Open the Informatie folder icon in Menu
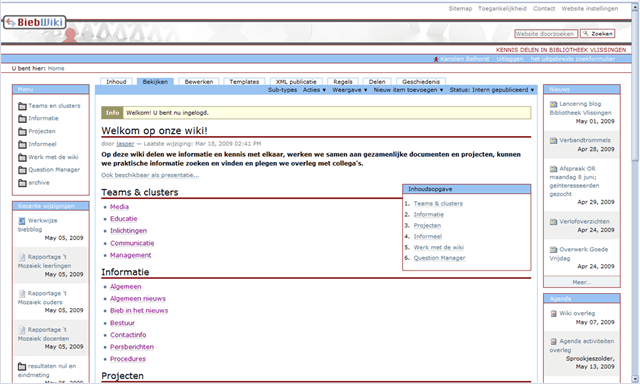This screenshot has width=640, height=384. (22, 119)
